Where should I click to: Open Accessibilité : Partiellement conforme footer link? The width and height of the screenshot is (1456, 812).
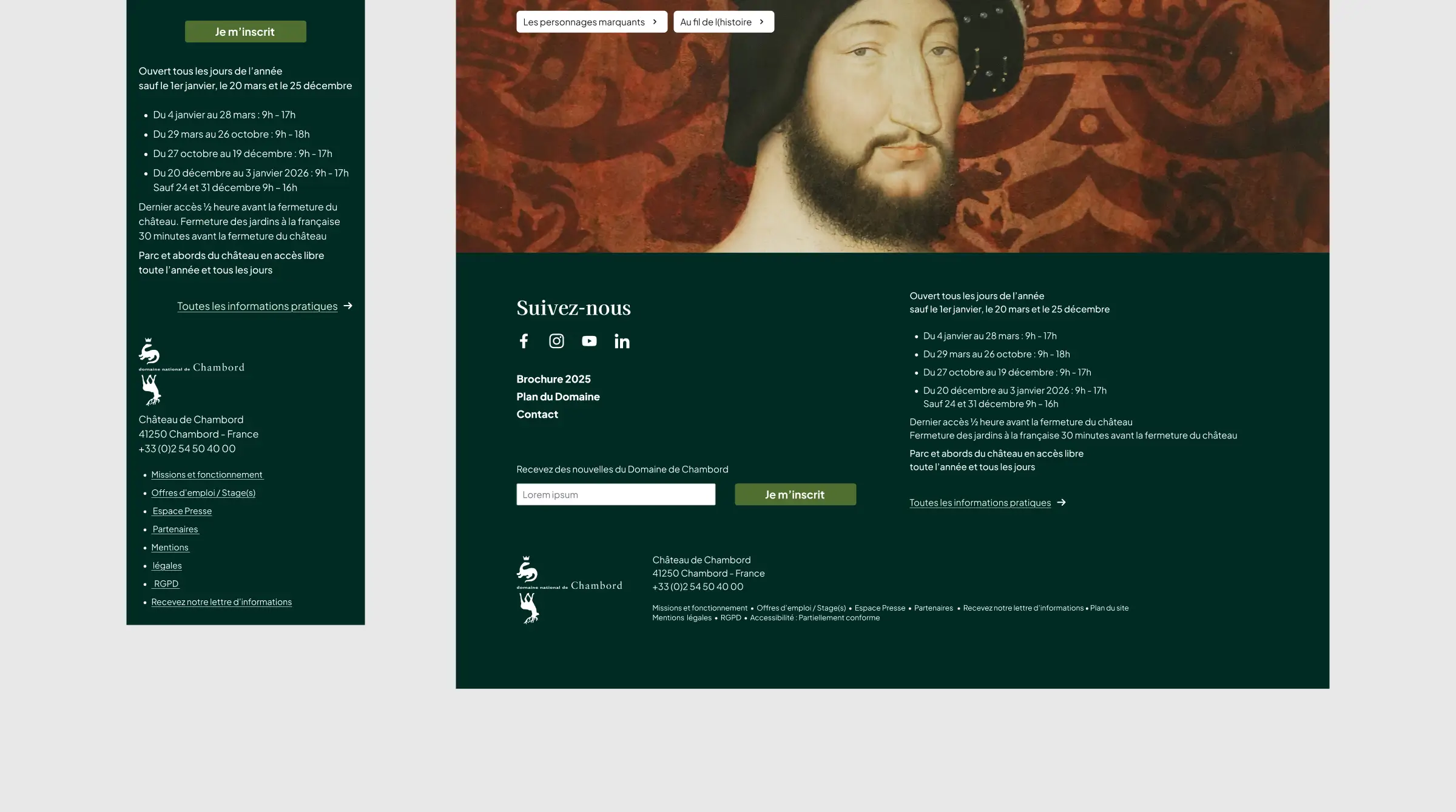[x=815, y=618]
